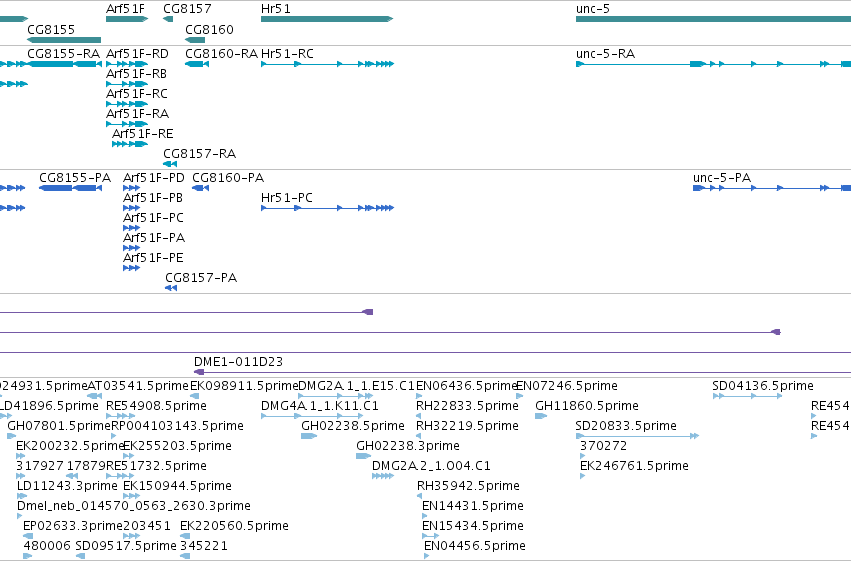
Task: Click the CG8160-PA protein label
Action: pos(228,178)
